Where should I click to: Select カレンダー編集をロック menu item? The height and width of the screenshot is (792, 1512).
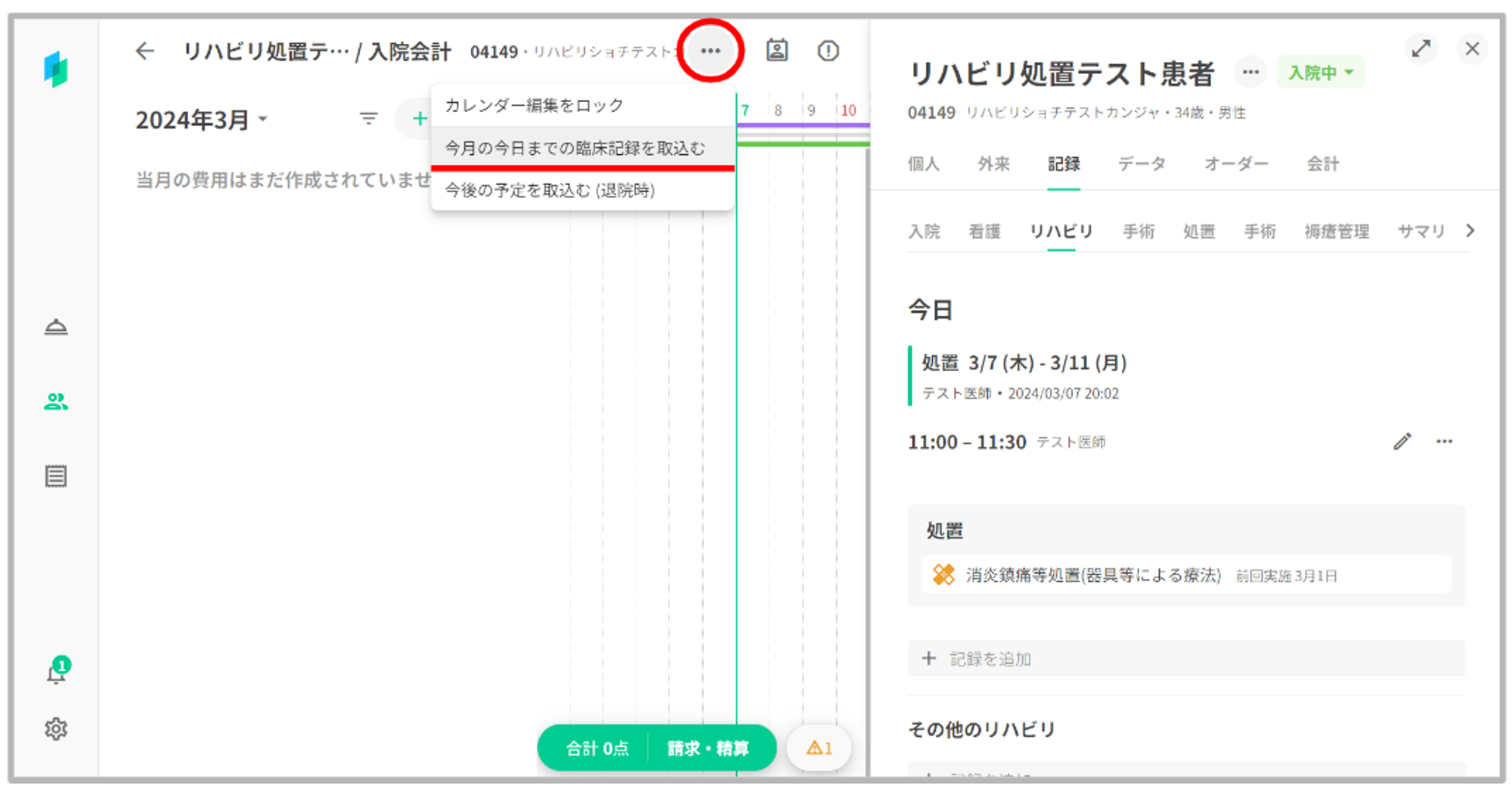(x=534, y=106)
